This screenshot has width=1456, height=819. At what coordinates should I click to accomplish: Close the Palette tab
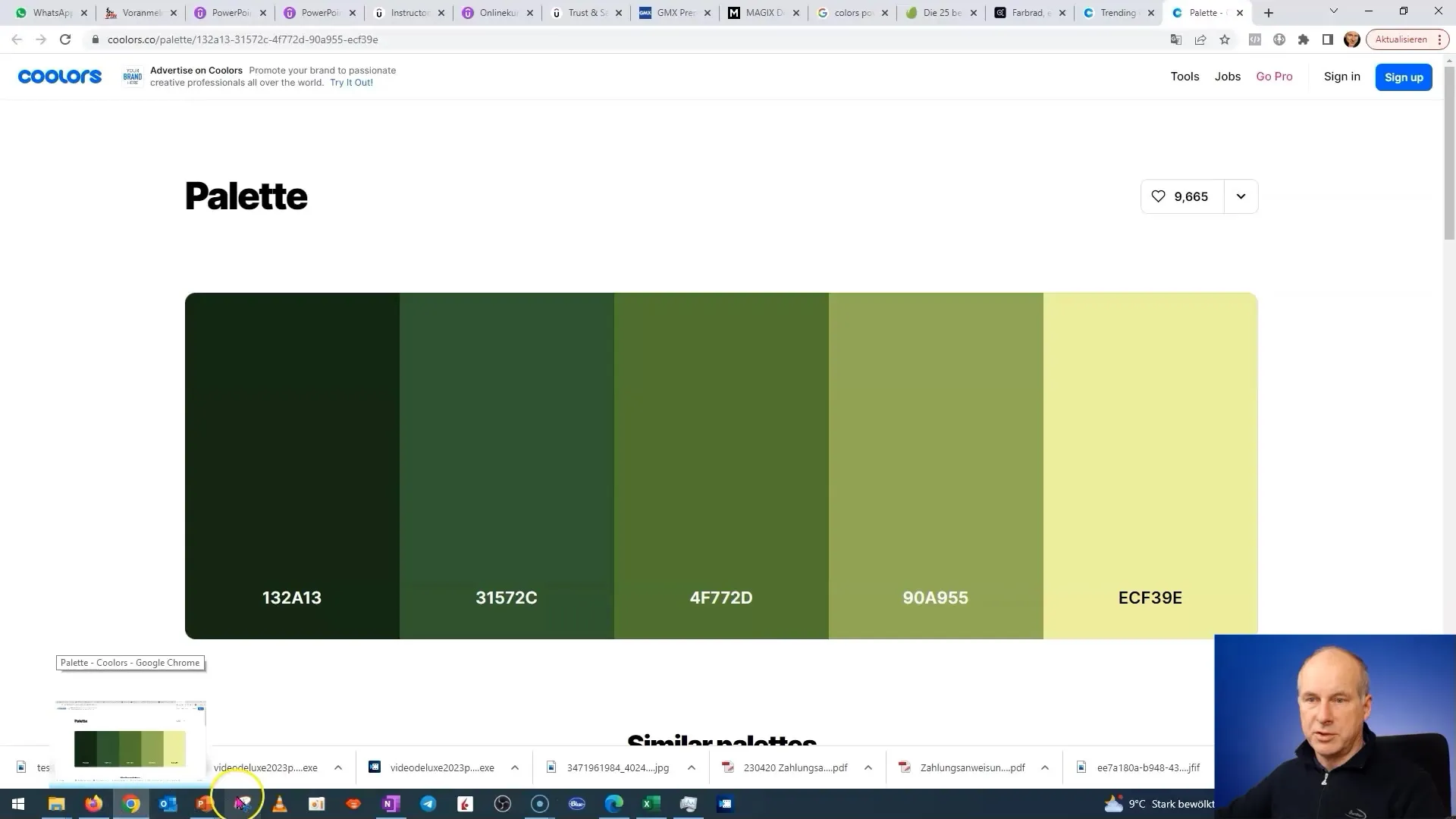[x=1240, y=13]
